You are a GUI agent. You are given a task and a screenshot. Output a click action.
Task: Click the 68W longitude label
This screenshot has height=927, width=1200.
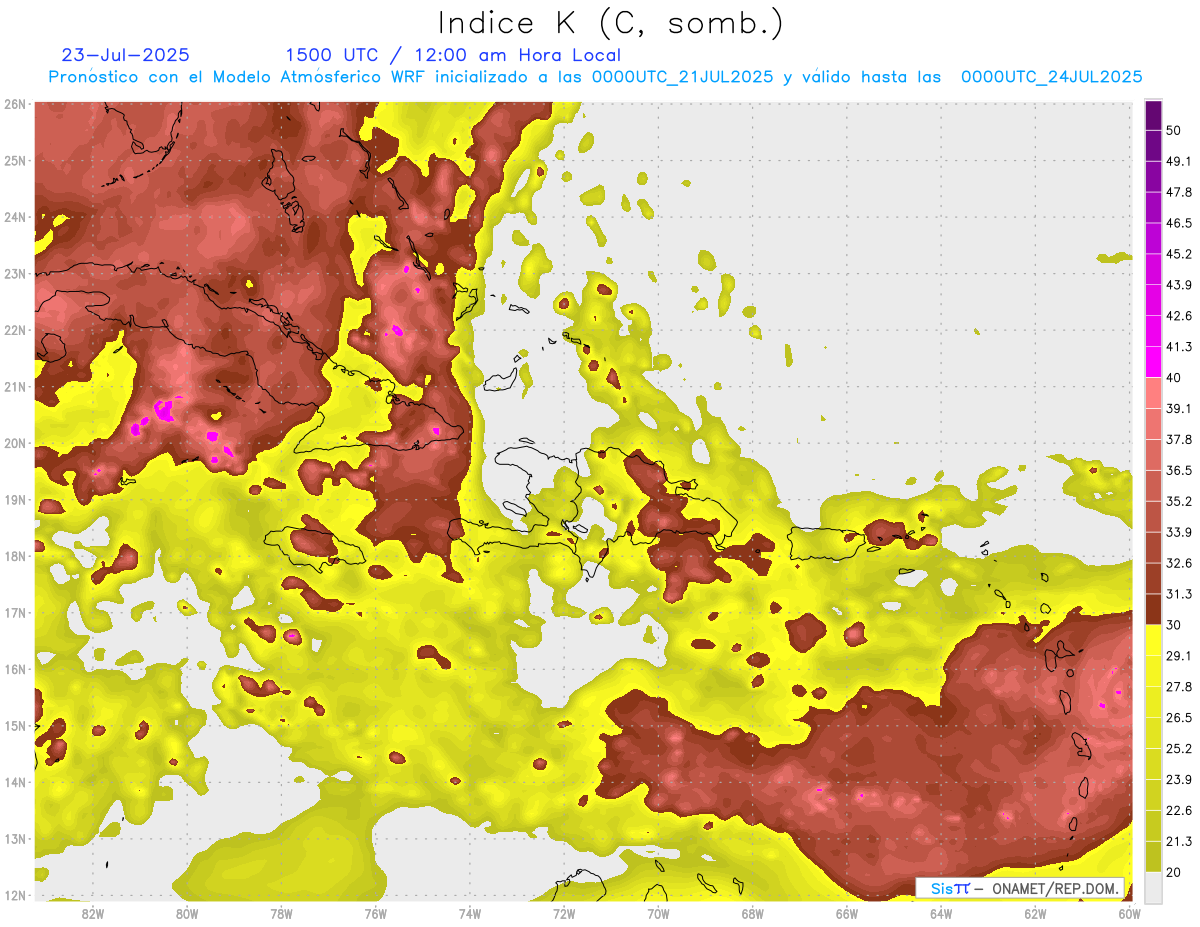tap(753, 913)
